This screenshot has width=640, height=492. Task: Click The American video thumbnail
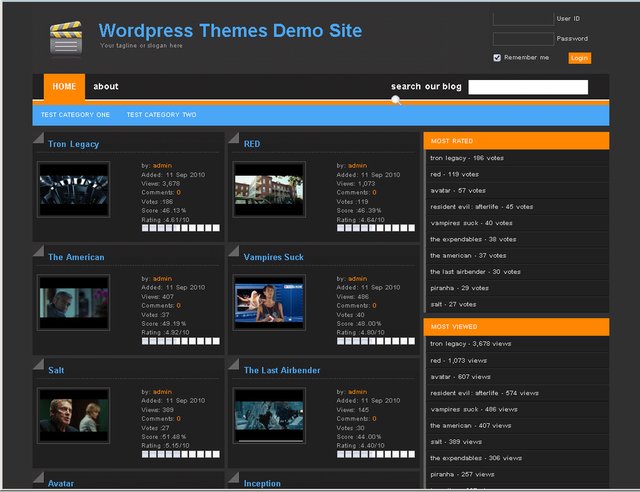tap(73, 302)
